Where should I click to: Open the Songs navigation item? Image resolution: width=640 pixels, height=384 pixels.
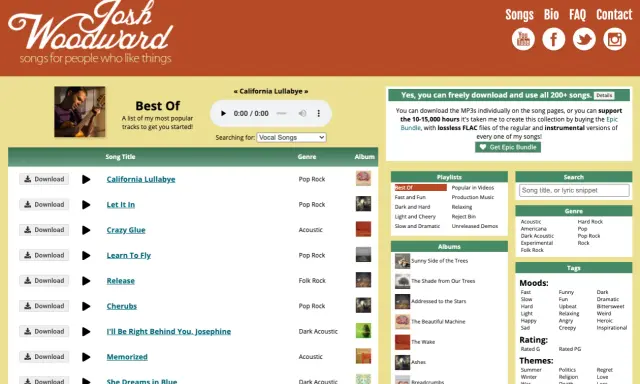pos(519,15)
